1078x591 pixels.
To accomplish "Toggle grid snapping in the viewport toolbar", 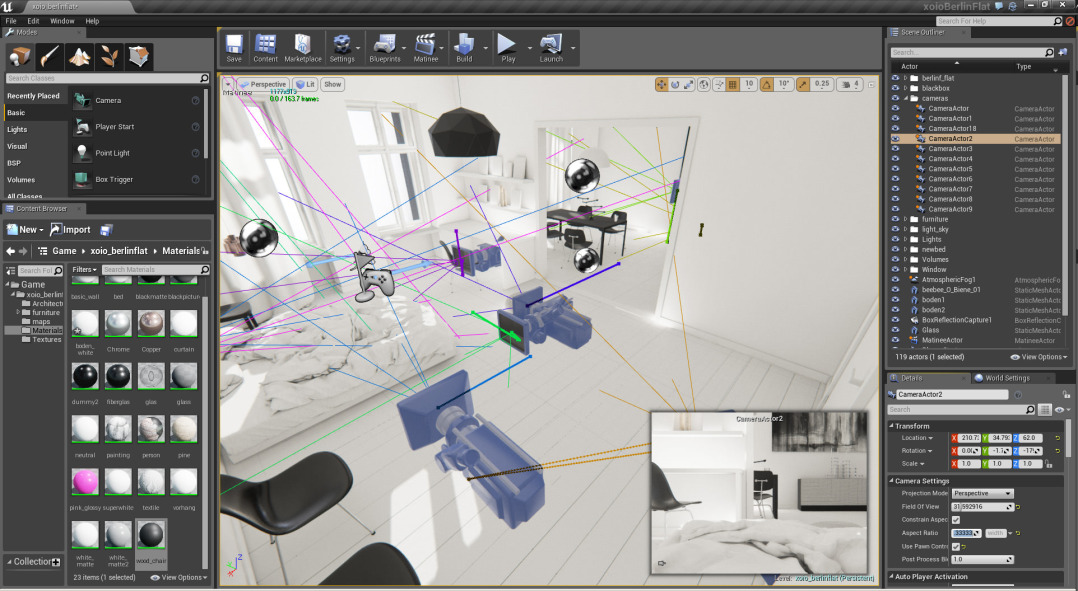I will (x=732, y=85).
